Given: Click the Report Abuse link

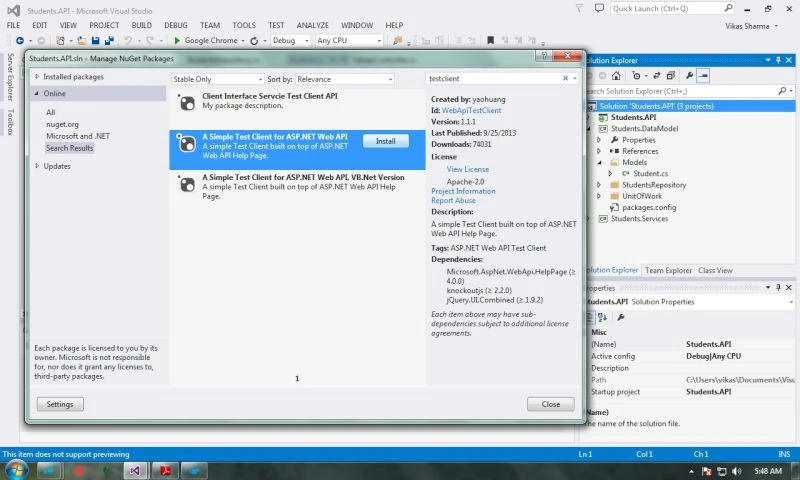Looking at the screenshot, I should point(453,200).
